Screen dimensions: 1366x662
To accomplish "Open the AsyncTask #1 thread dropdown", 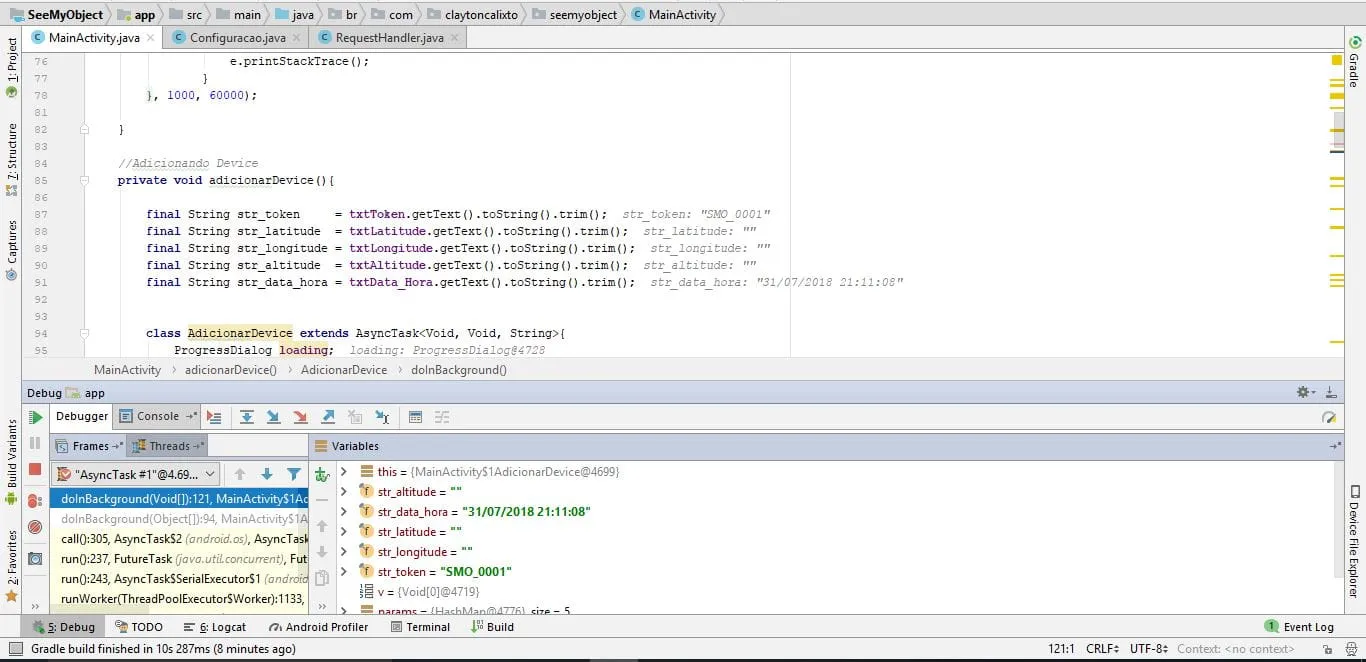I will coord(135,474).
